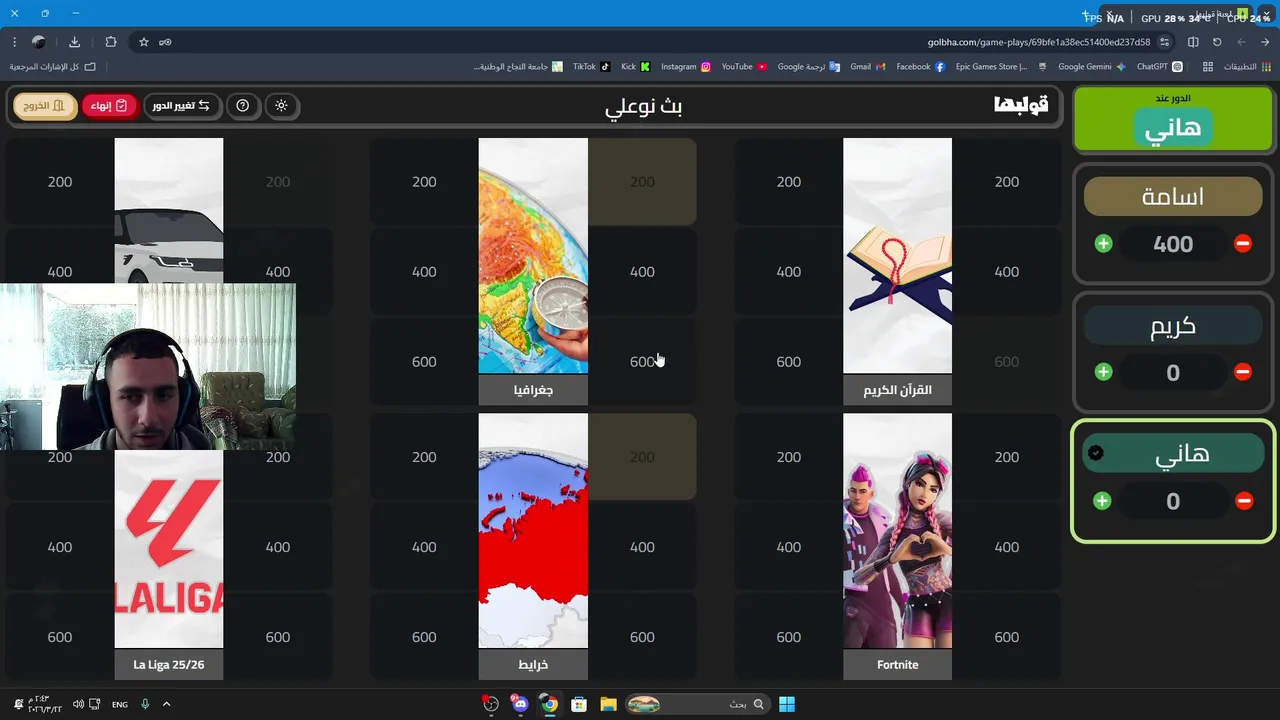1280x720 pixels.
Task: Add points to اسامة with the green plus
Action: [1103, 243]
